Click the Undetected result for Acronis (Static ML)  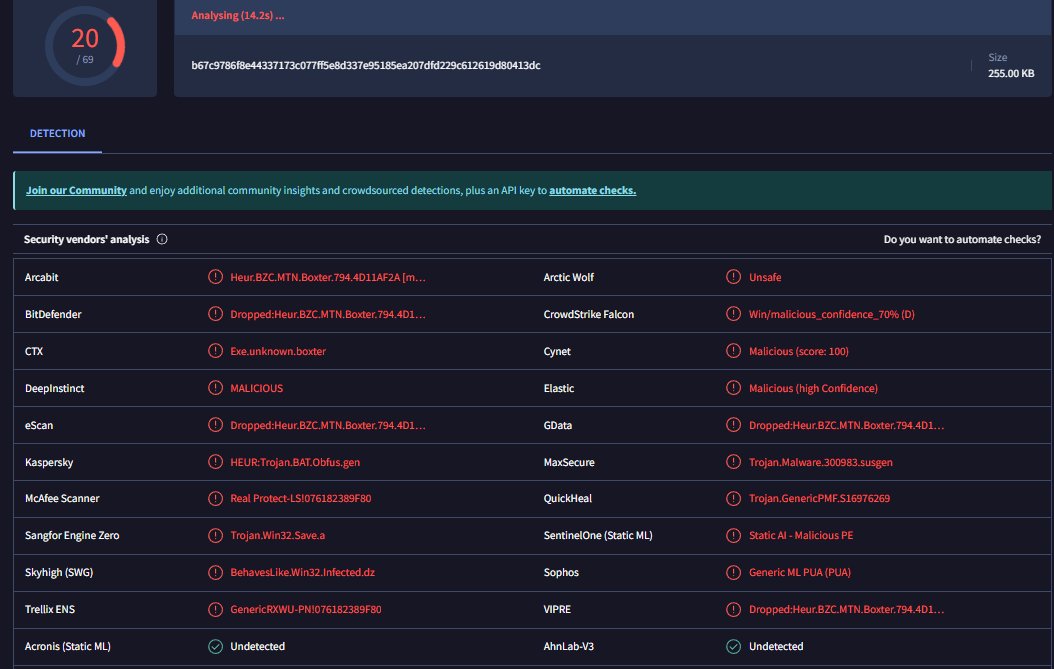[257, 646]
